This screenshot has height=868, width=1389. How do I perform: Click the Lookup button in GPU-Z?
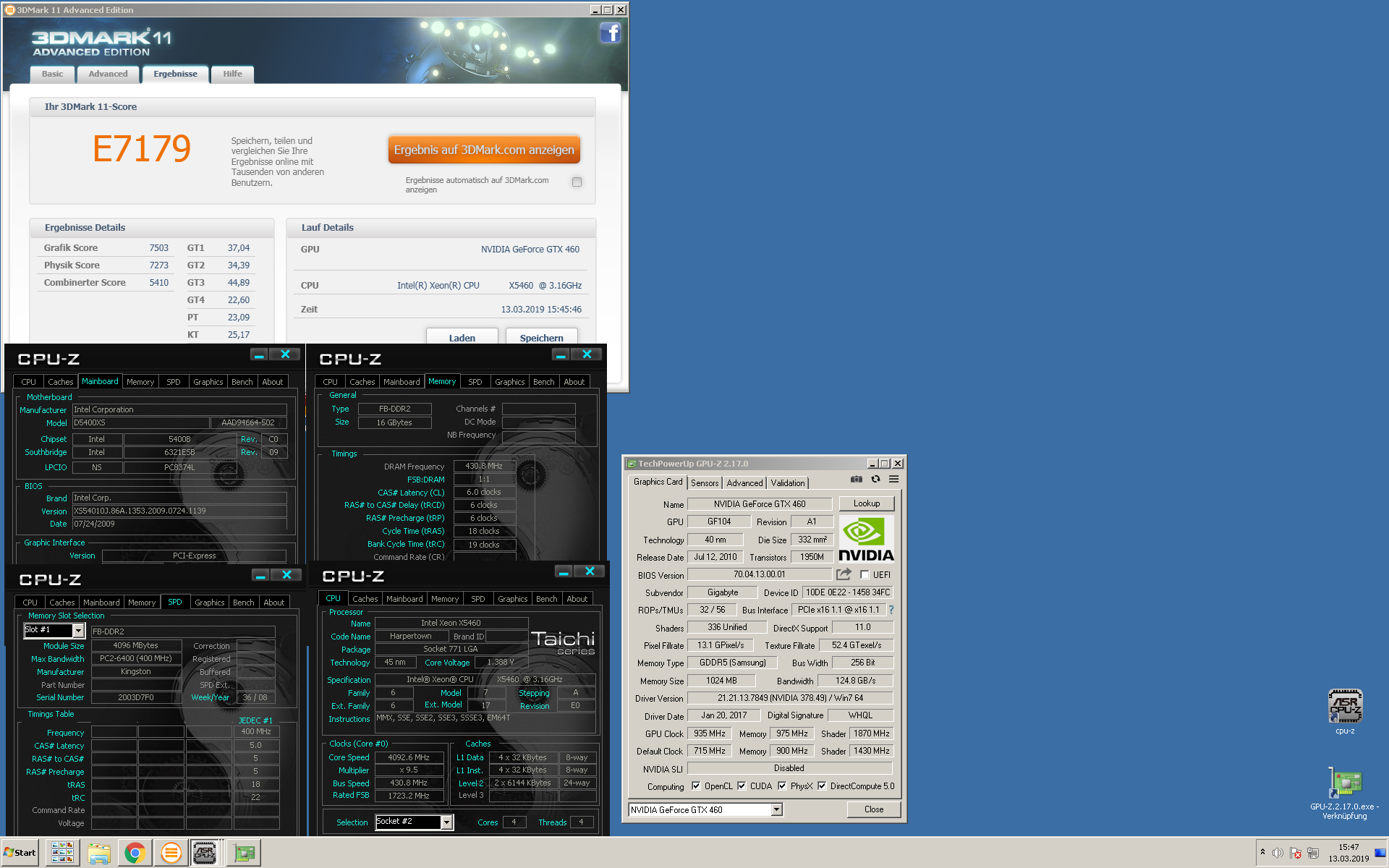coord(867,504)
